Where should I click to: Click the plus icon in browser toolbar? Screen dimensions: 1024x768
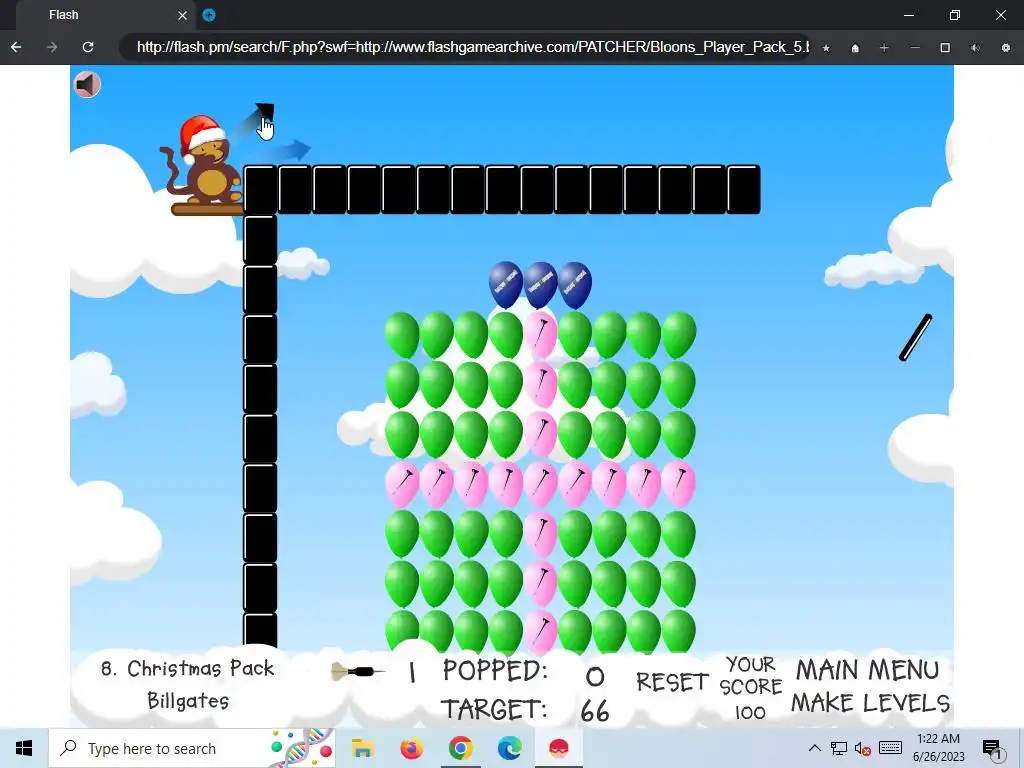(x=884, y=48)
